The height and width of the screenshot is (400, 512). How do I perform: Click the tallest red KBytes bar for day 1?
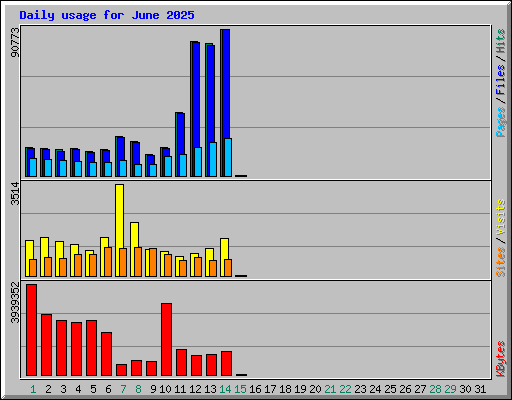pos(32,330)
